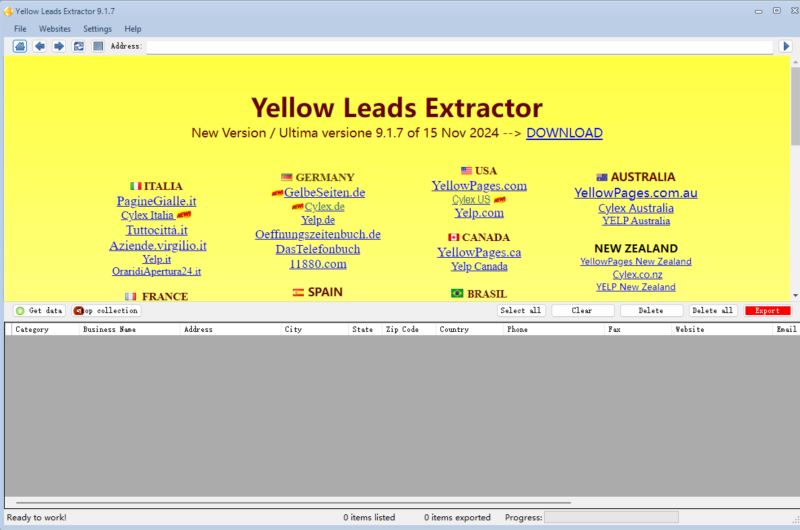
Task: Open the YELP Australia link
Action: 636,221
